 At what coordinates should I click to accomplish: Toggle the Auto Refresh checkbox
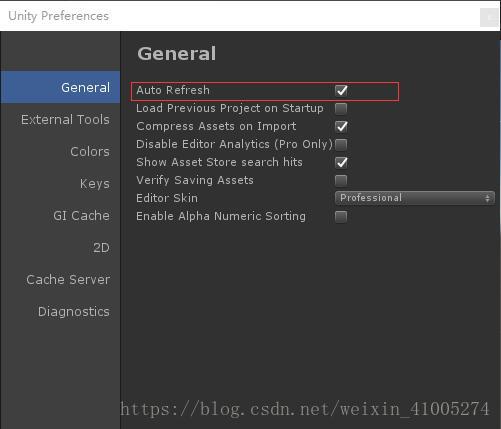point(341,90)
